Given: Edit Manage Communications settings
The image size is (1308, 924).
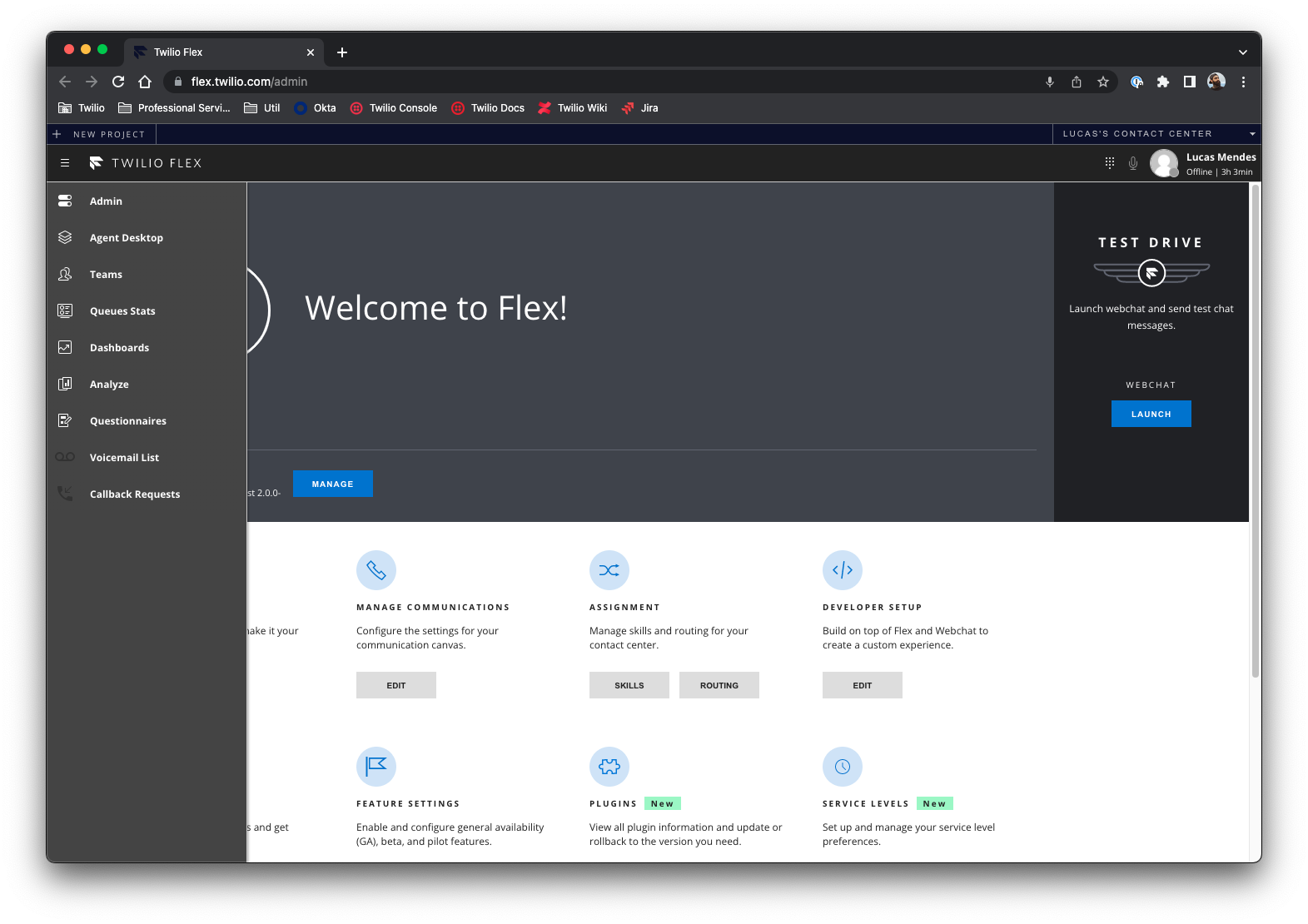Looking at the screenshot, I should pyautogui.click(x=396, y=685).
